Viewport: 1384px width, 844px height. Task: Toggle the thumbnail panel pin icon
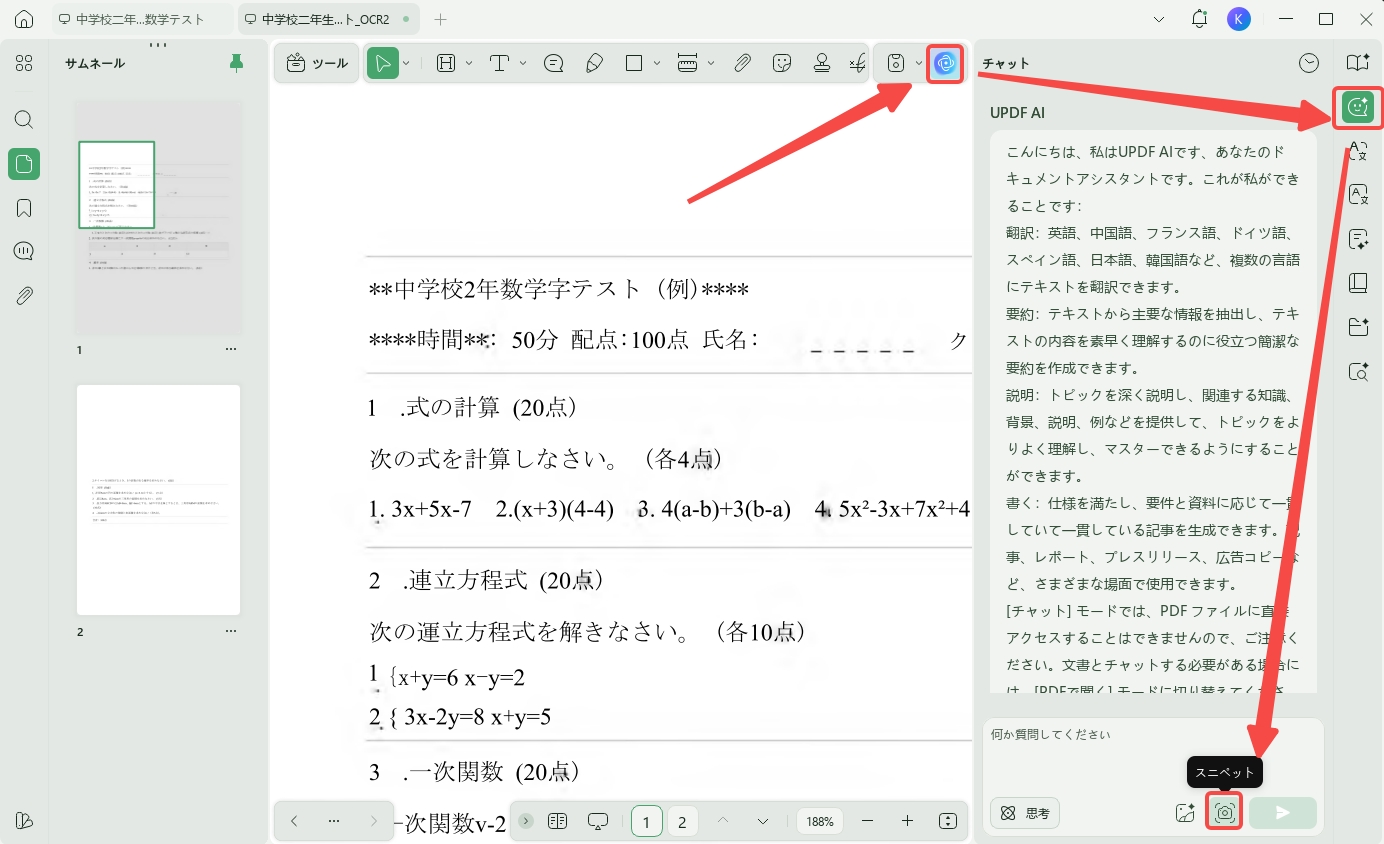237,63
